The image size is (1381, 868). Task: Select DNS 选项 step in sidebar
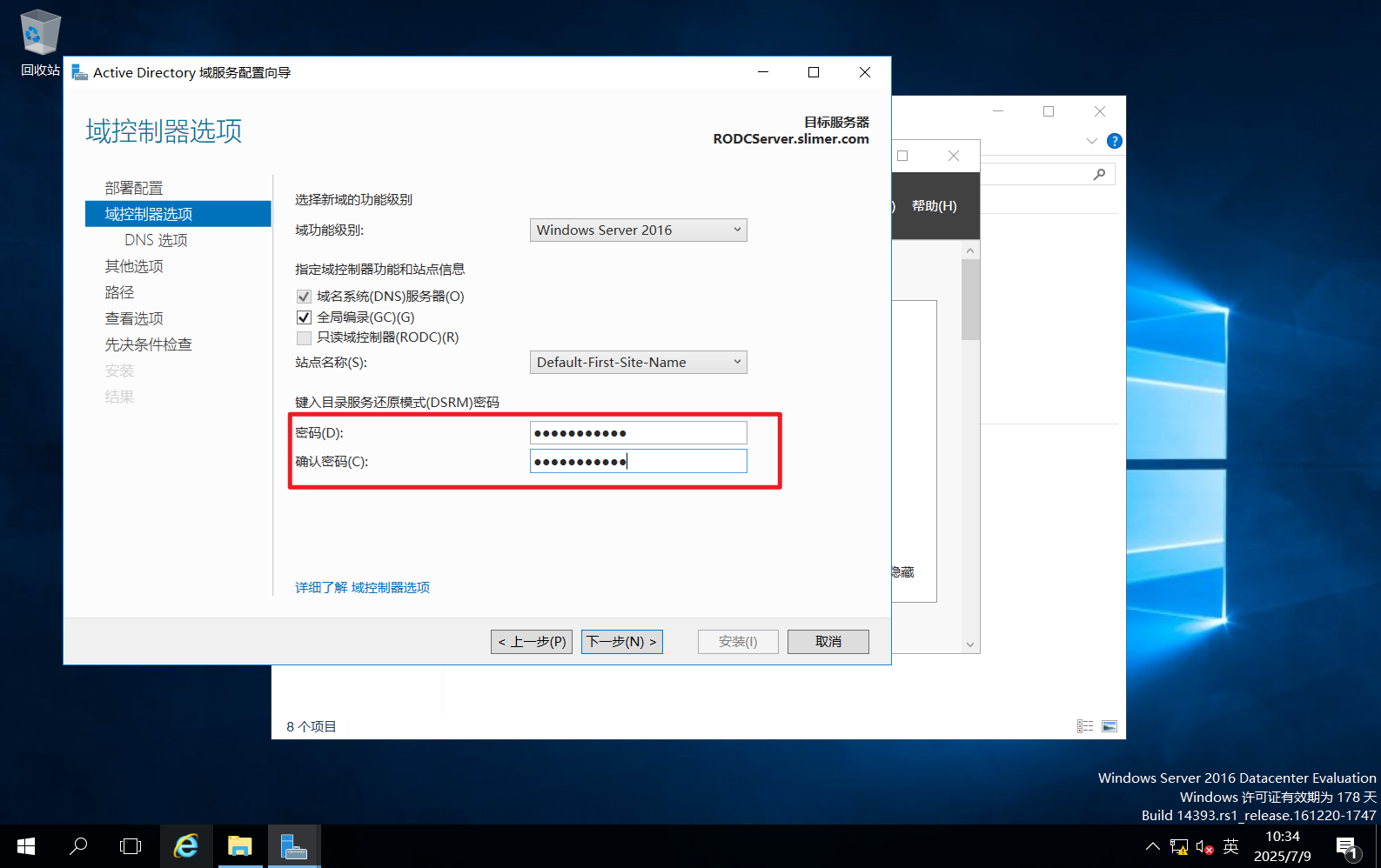coord(156,240)
